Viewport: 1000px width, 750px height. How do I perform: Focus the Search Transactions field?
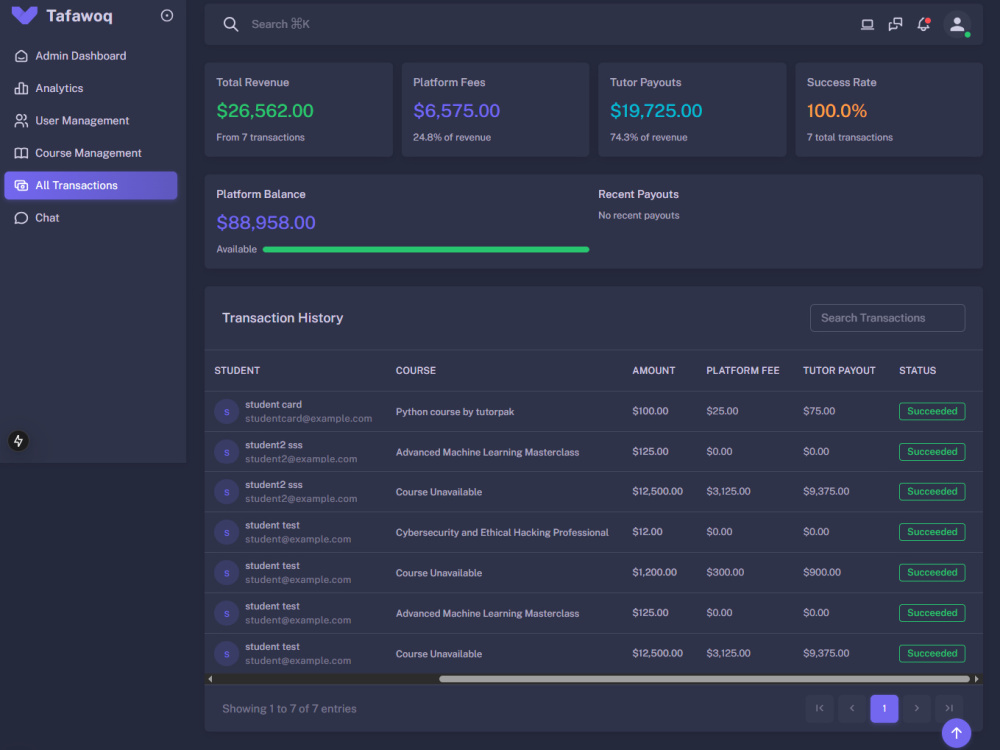887,318
